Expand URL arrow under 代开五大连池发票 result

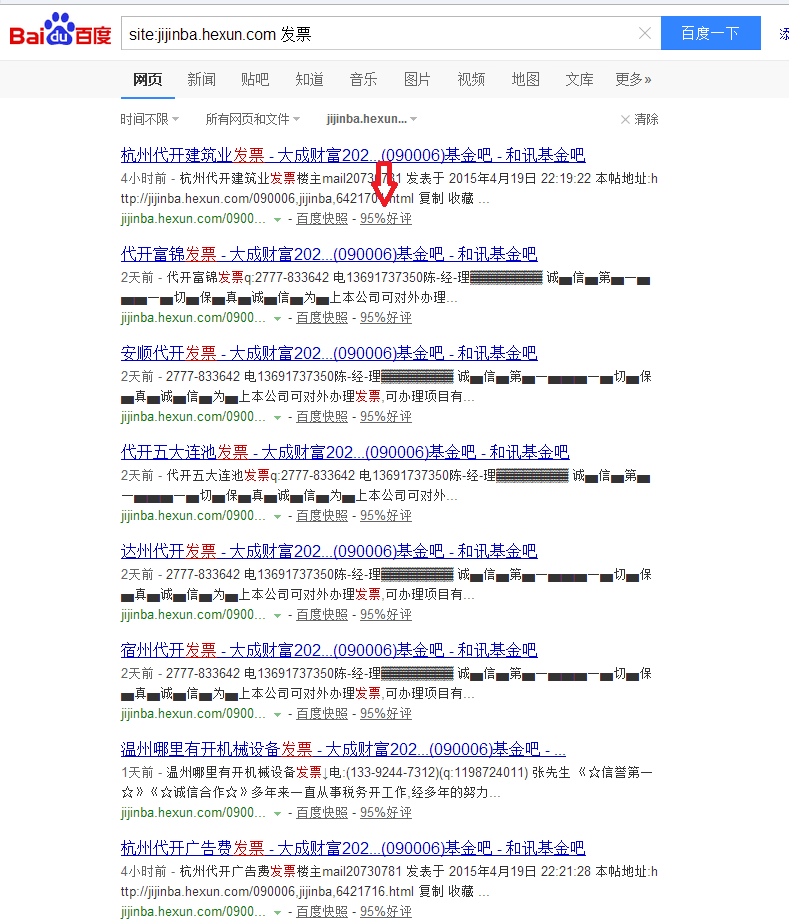coord(277,517)
